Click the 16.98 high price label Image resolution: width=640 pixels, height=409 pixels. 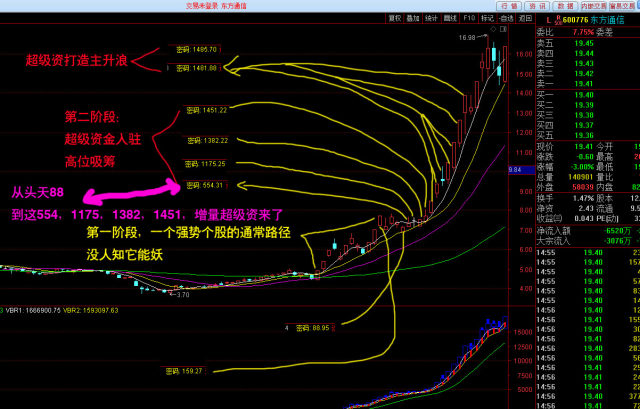467,38
